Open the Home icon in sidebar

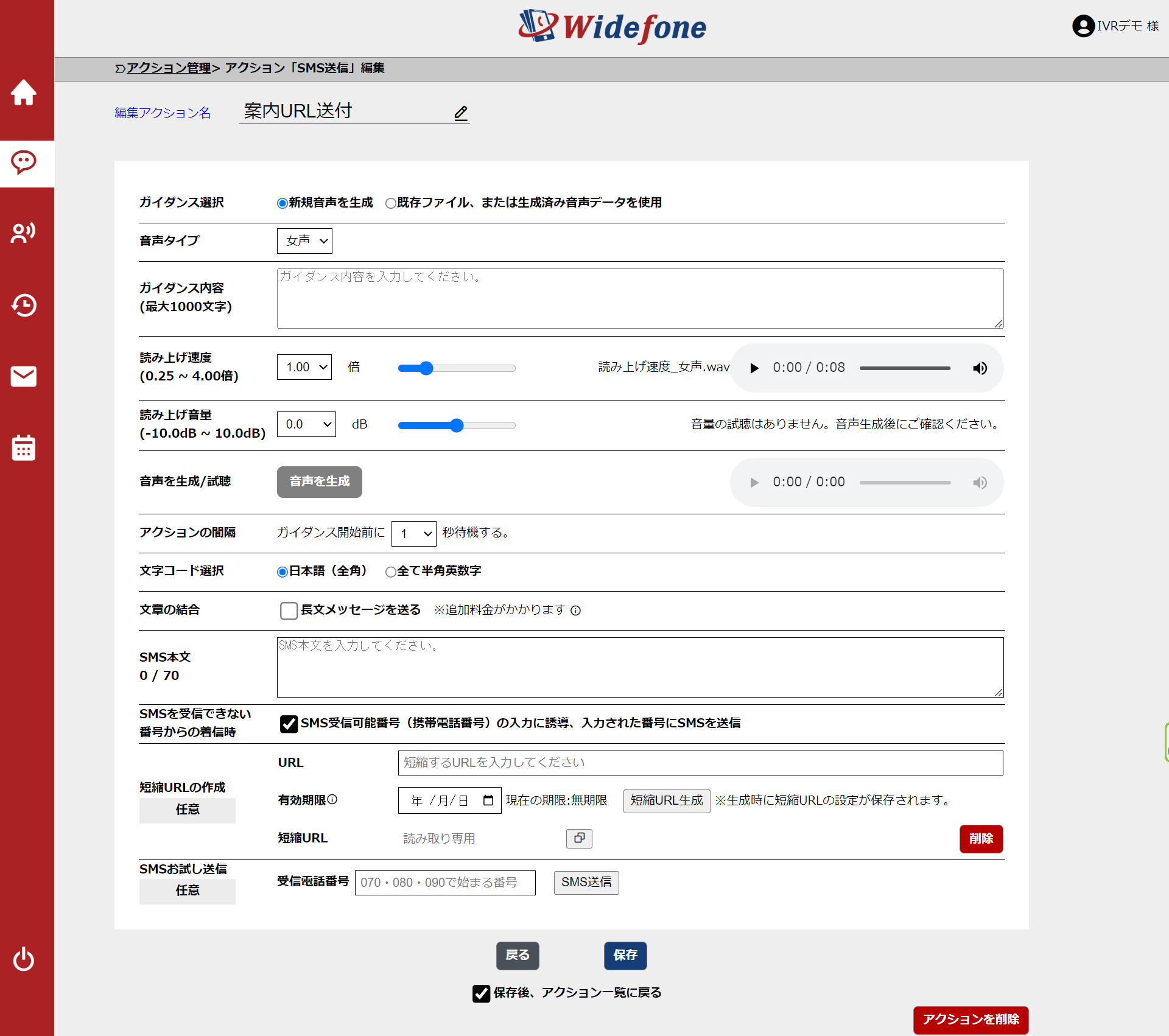(x=24, y=93)
